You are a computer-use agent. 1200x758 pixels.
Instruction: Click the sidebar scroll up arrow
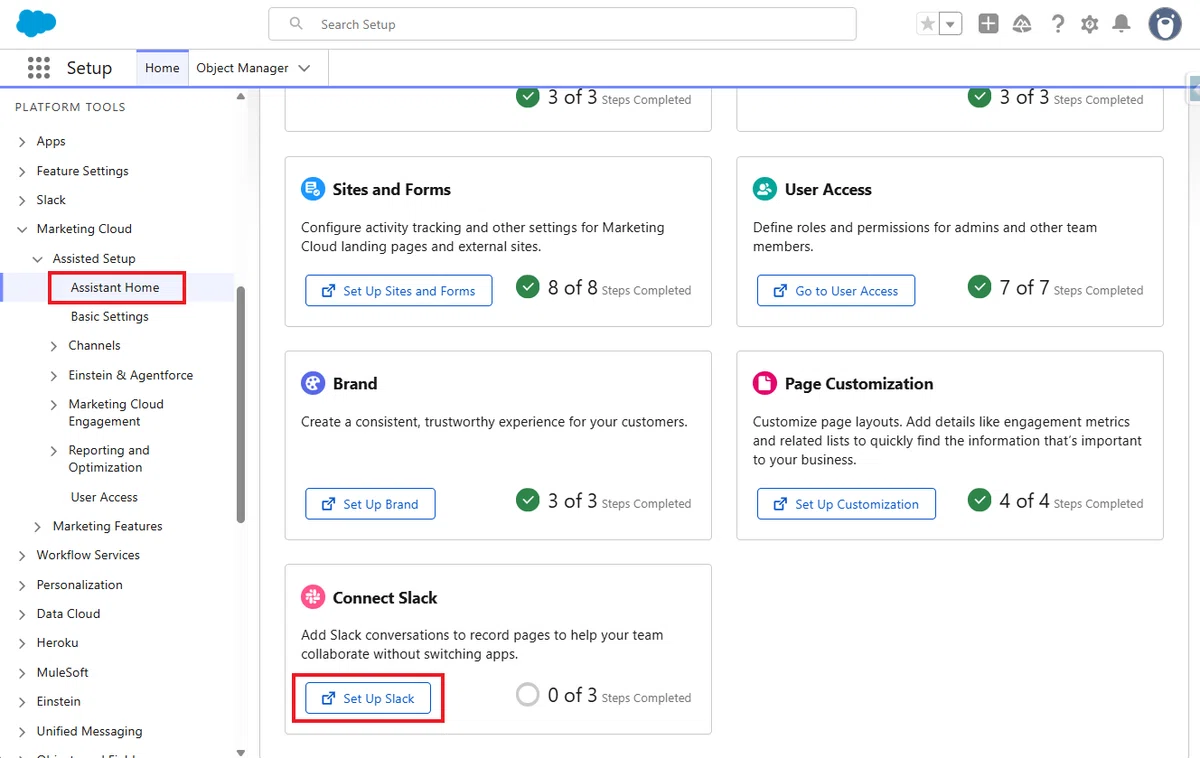[240, 97]
